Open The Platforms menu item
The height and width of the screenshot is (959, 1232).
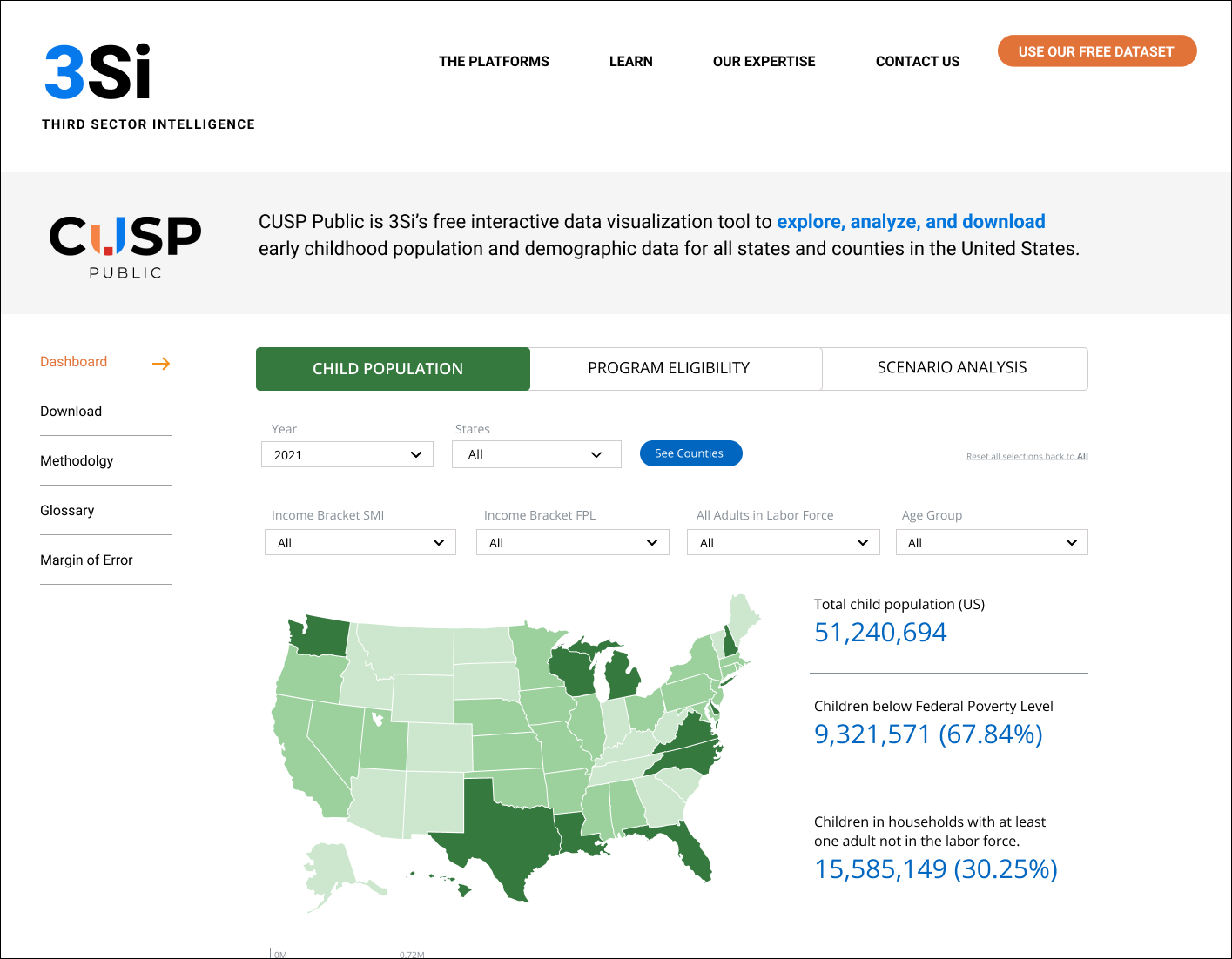click(x=494, y=62)
